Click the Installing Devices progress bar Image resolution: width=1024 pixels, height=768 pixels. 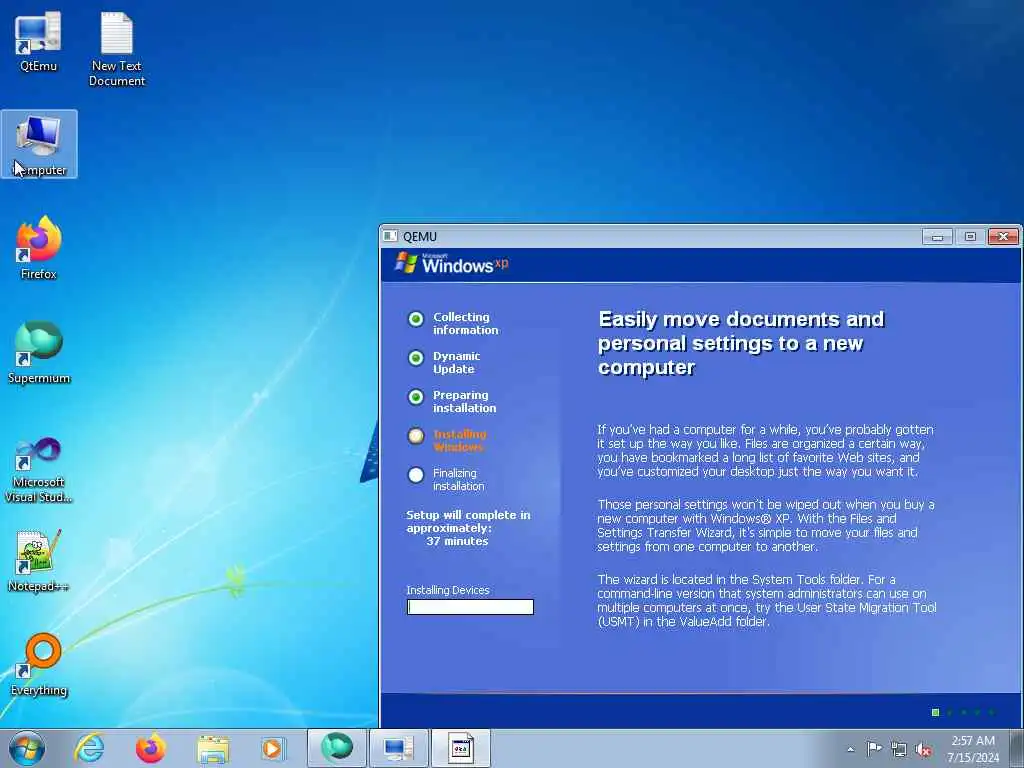coord(470,607)
